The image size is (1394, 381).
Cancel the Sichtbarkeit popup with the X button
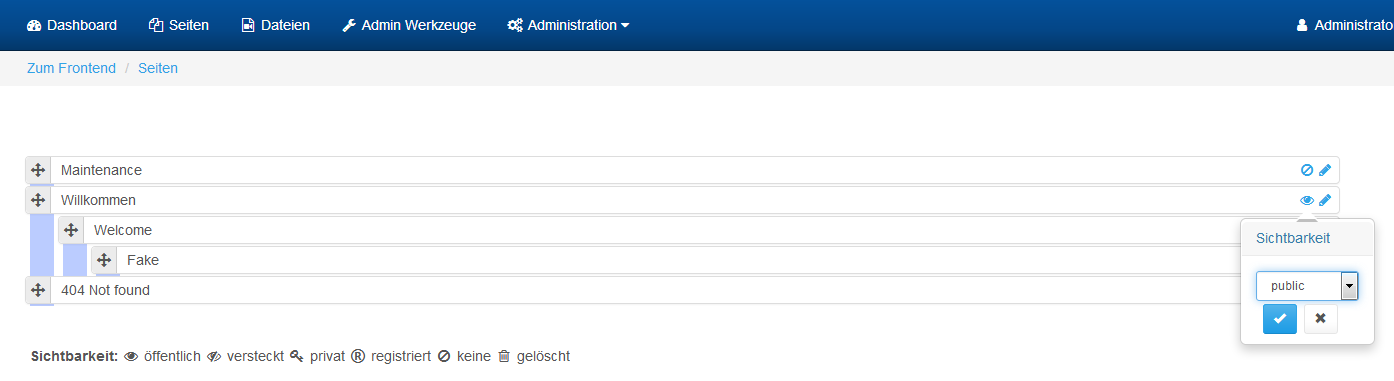point(1320,319)
